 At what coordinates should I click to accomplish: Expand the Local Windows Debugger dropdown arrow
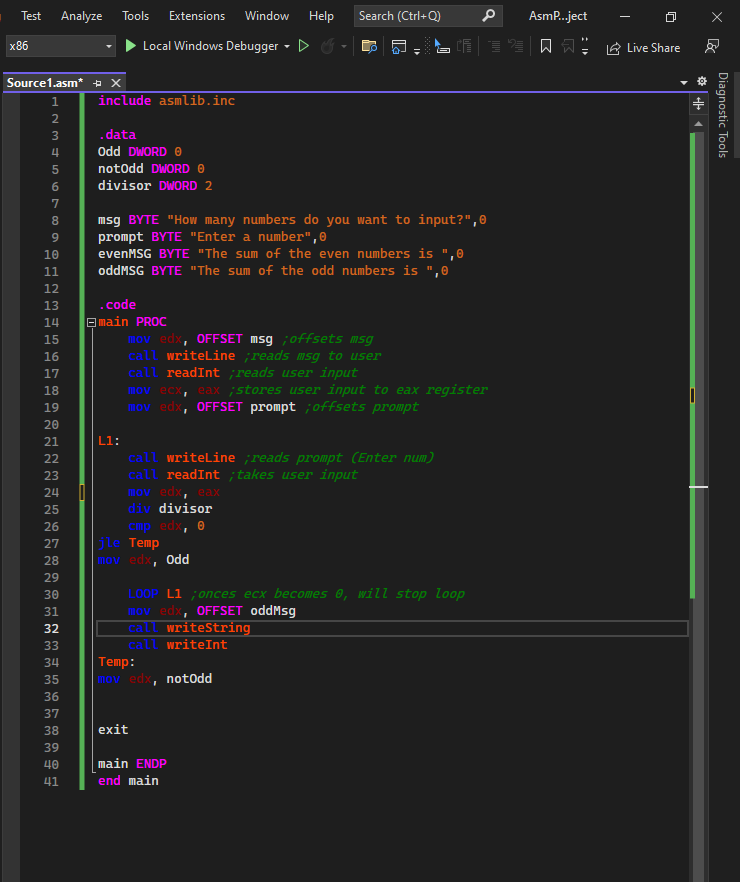pyautogui.click(x=288, y=47)
